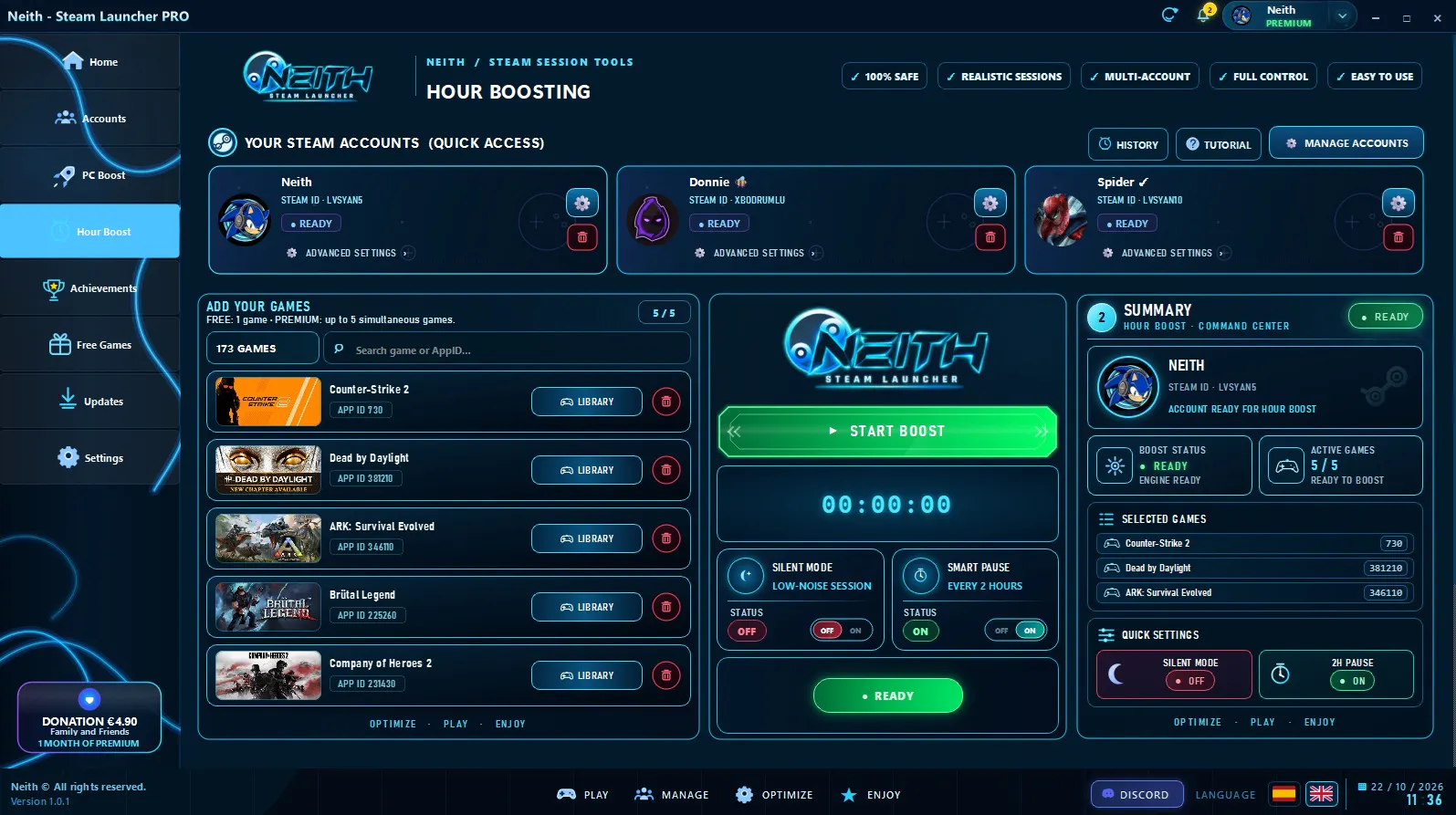The height and width of the screenshot is (815, 1456).
Task: Toggle the Smart Pause OFF/ON switch
Action: (1016, 631)
